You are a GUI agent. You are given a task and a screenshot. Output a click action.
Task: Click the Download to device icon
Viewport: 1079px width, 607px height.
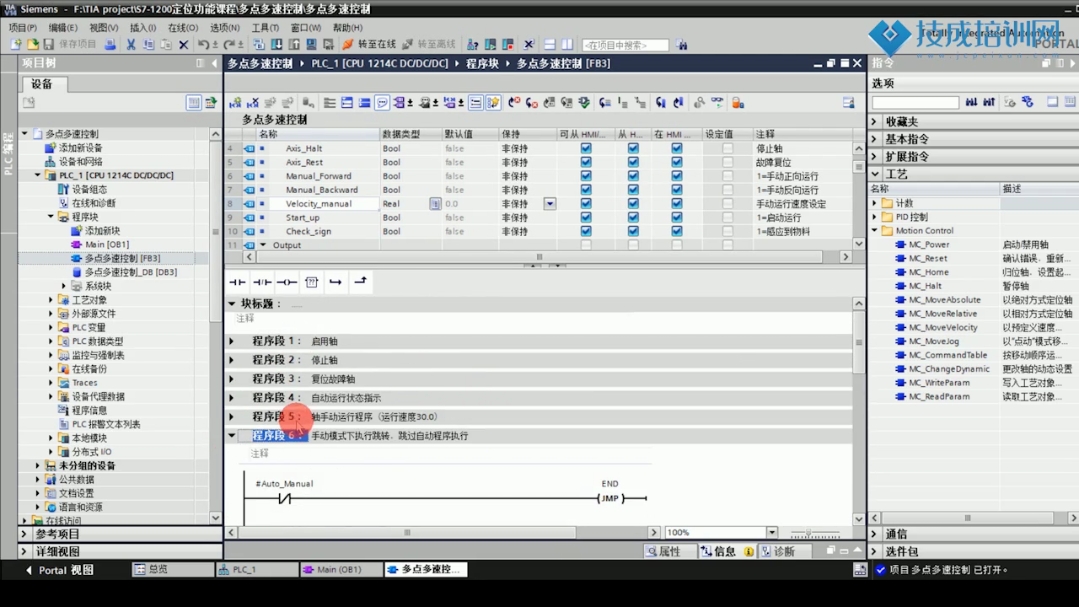click(x=277, y=45)
